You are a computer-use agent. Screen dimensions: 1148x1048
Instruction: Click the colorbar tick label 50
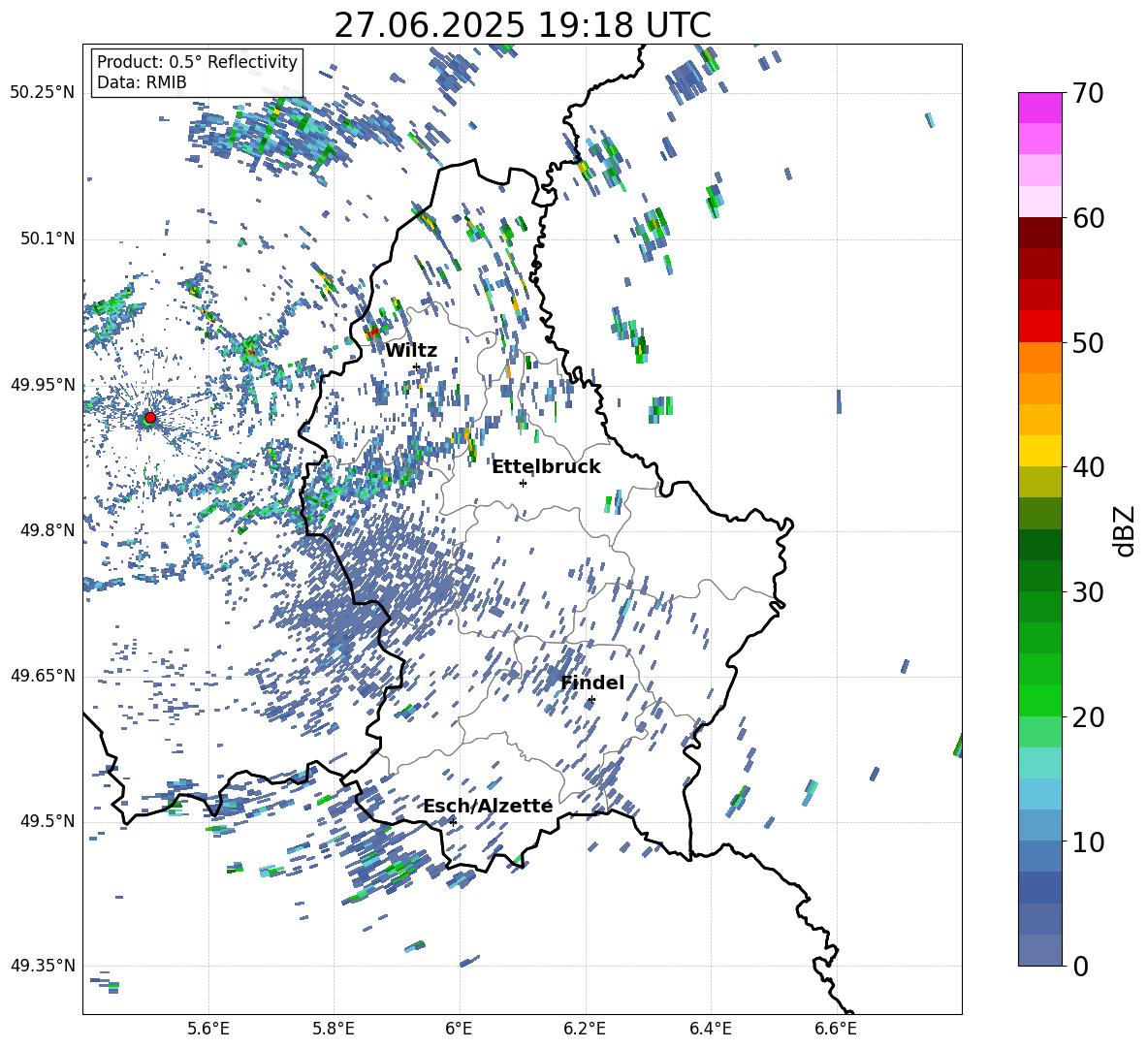coord(1089,343)
